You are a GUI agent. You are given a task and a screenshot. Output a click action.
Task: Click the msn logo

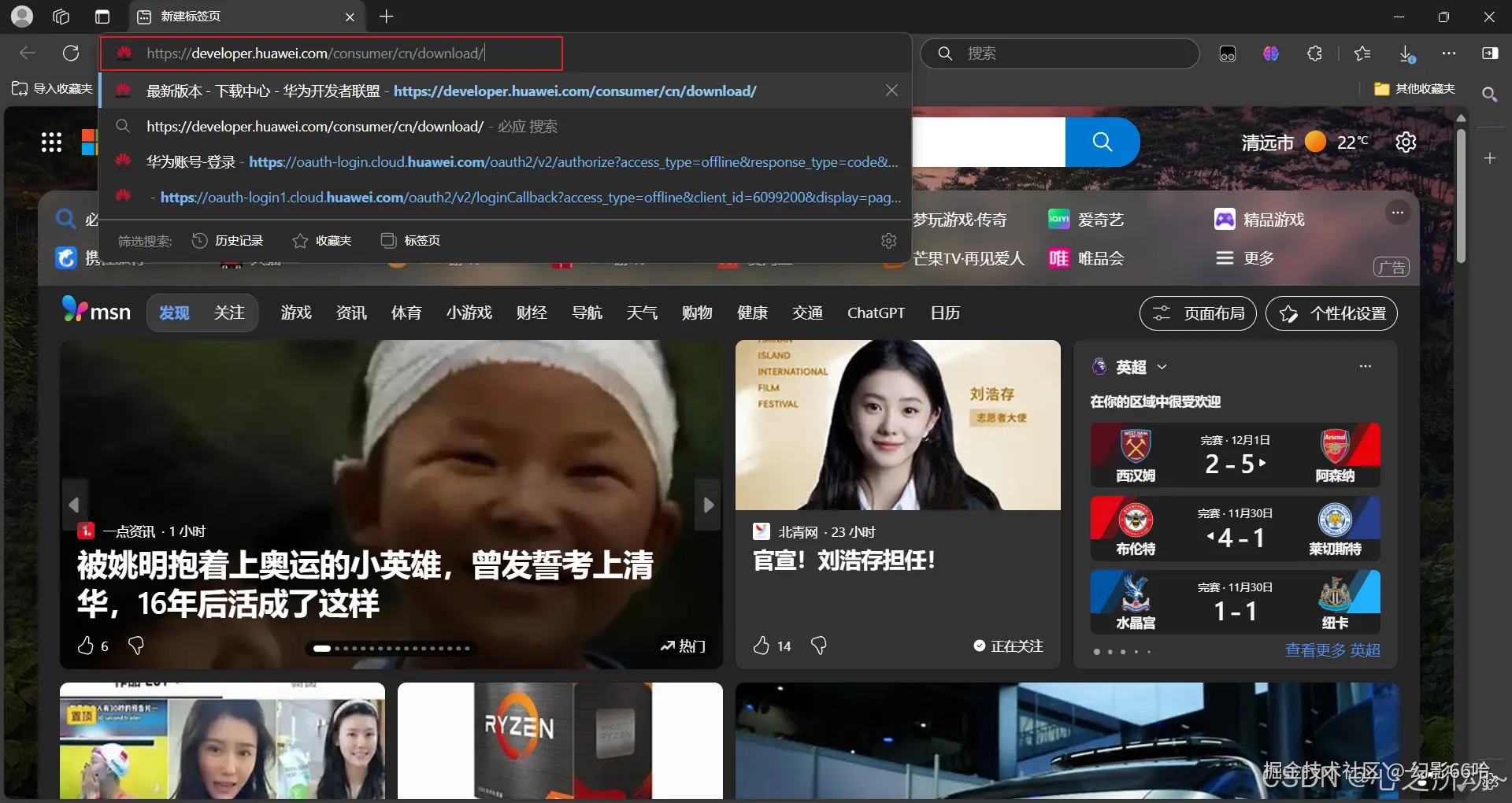pos(97,310)
